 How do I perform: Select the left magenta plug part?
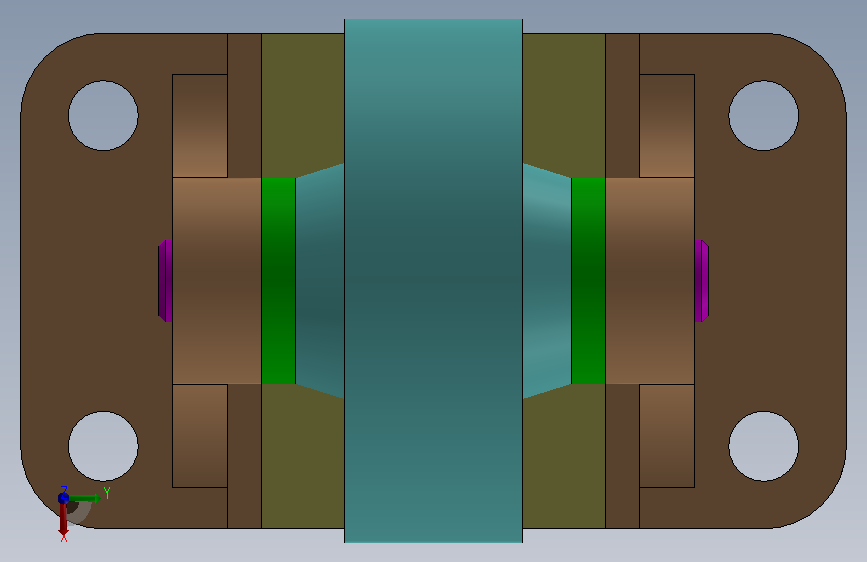(x=165, y=281)
